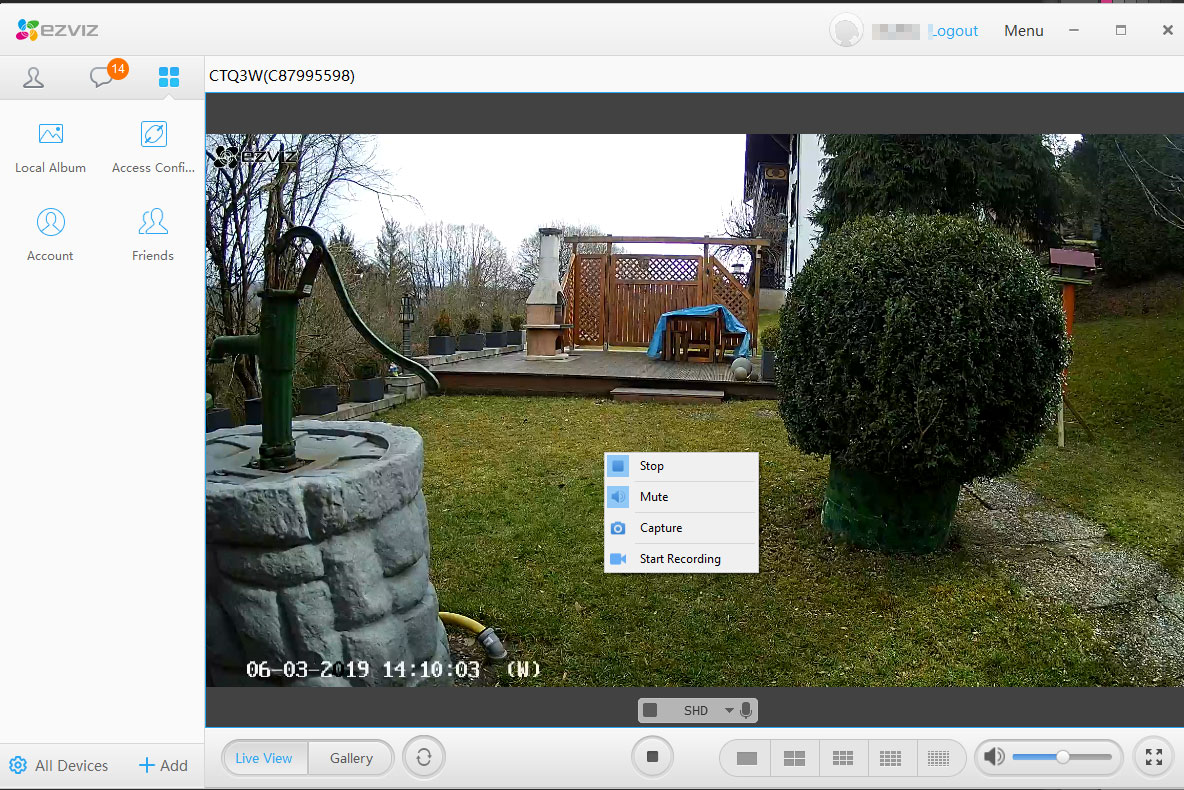Open the Local Album icon
Viewport: 1184px width, 790px height.
[x=50, y=135]
